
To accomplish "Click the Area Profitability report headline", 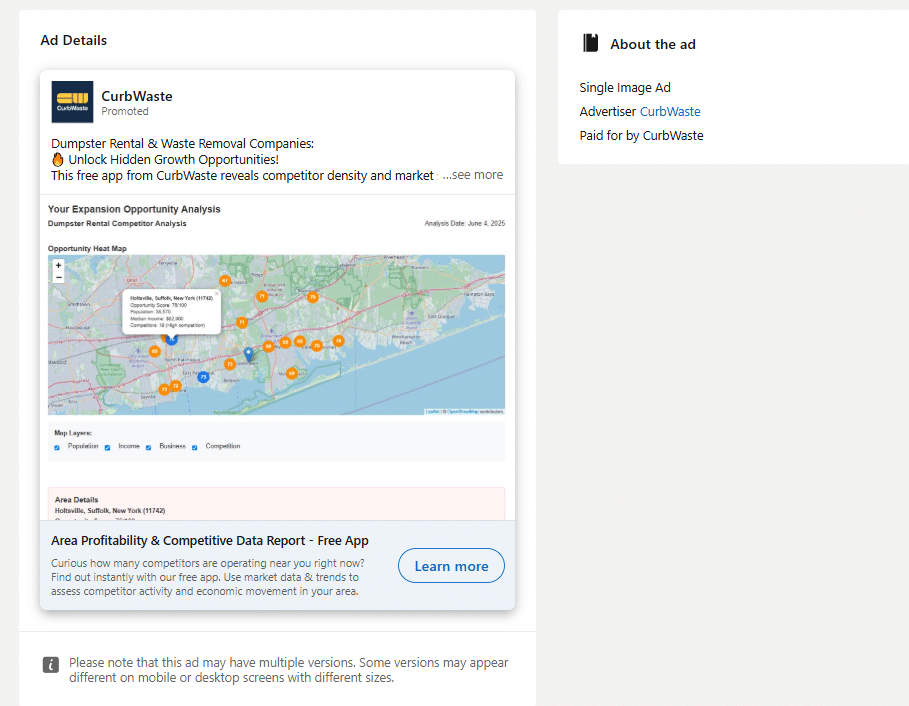I will 210,541.
